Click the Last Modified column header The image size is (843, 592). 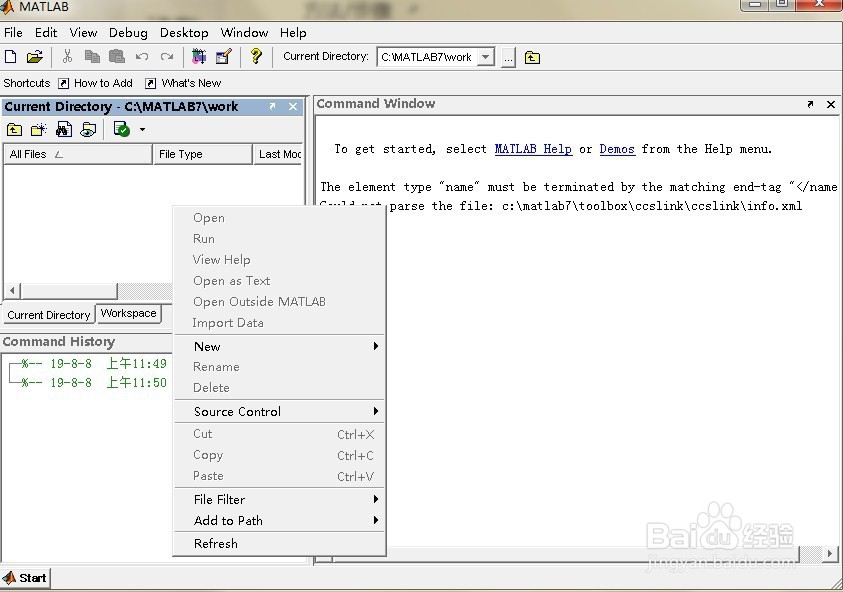click(277, 154)
